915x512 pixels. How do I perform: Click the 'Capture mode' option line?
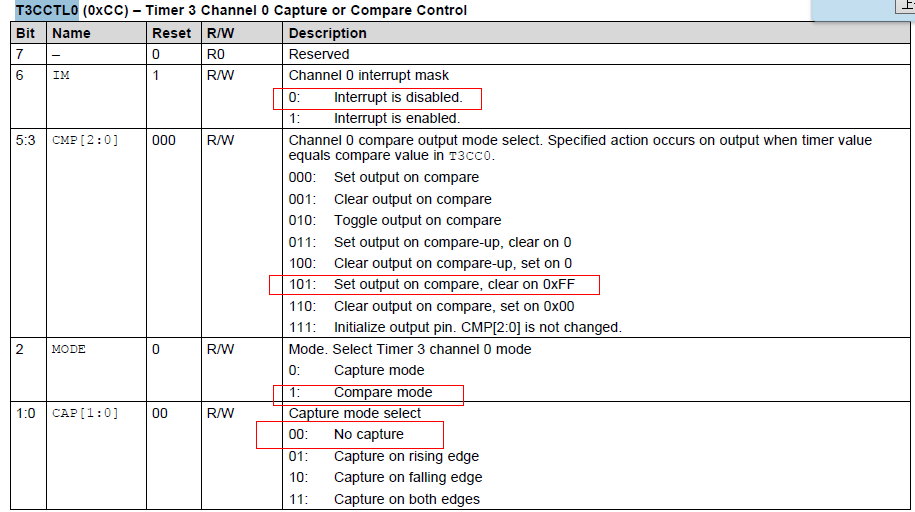tap(356, 371)
